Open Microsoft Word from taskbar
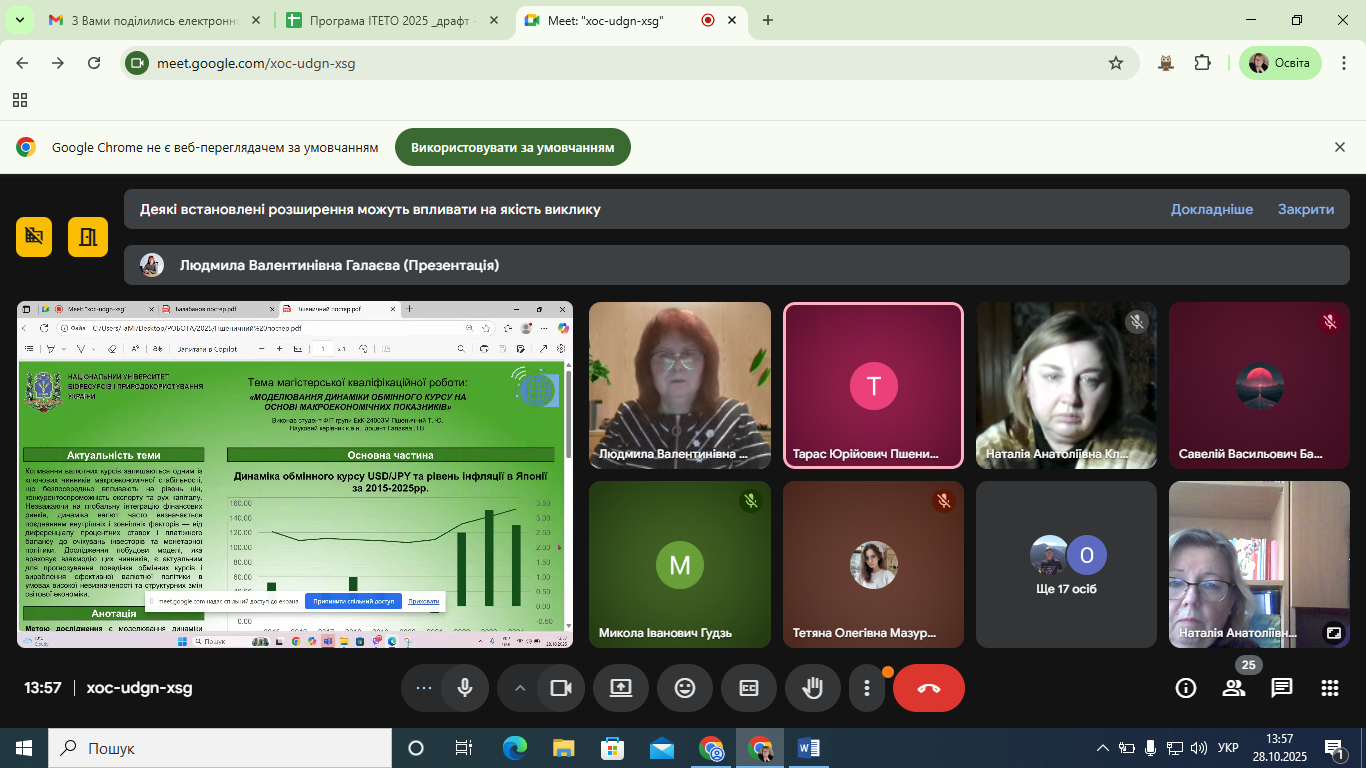 tap(809, 748)
